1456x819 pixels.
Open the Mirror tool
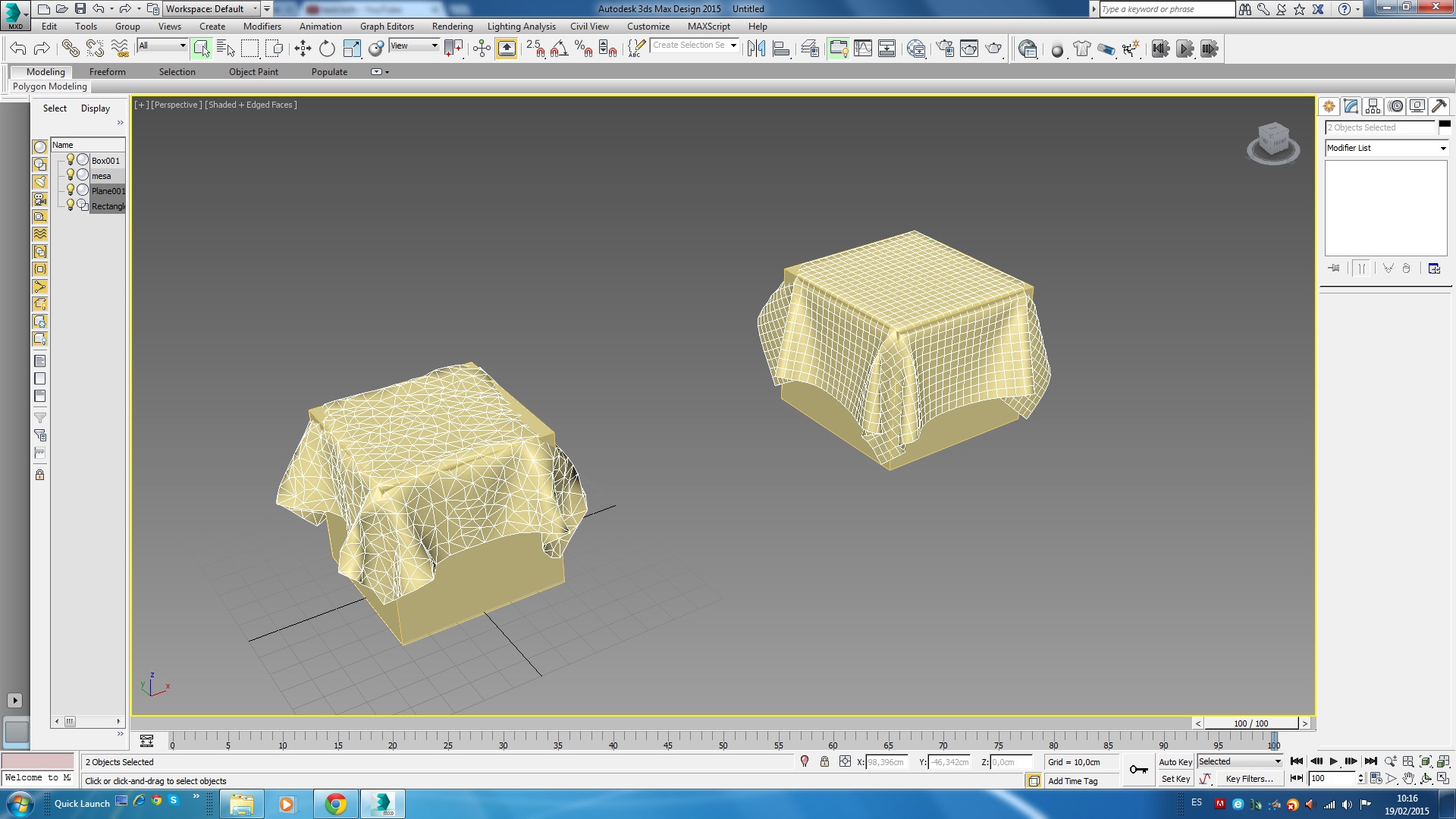click(x=756, y=49)
